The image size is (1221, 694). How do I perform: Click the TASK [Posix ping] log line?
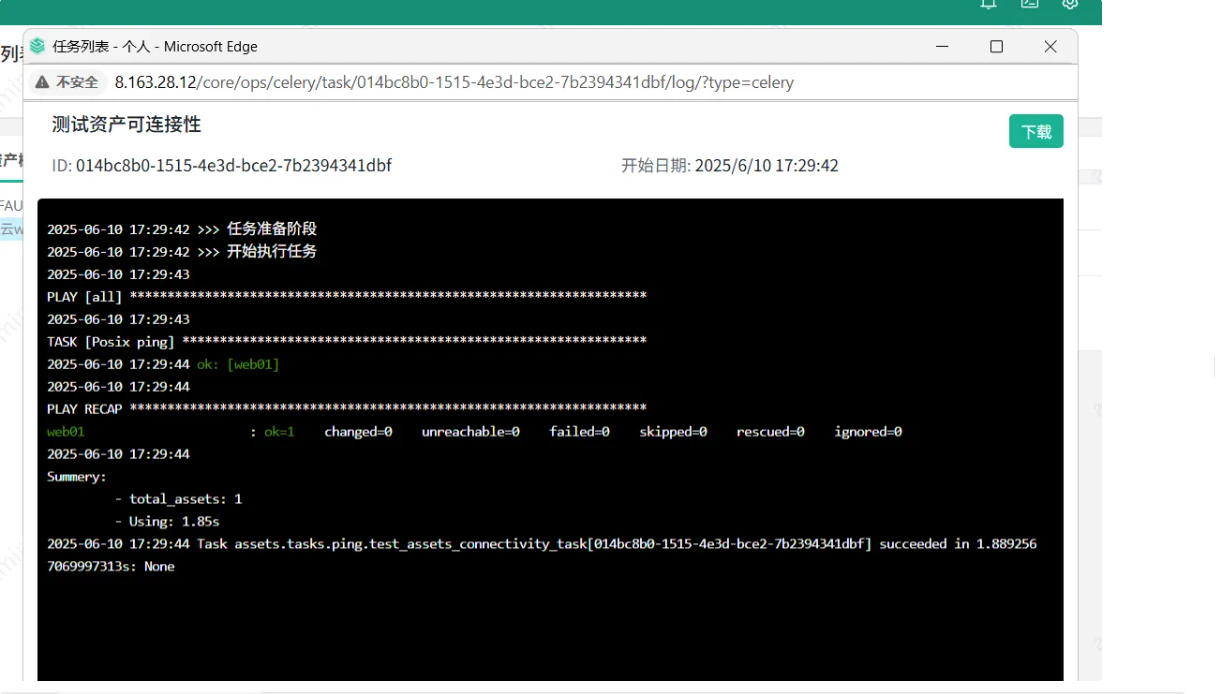pos(347,341)
